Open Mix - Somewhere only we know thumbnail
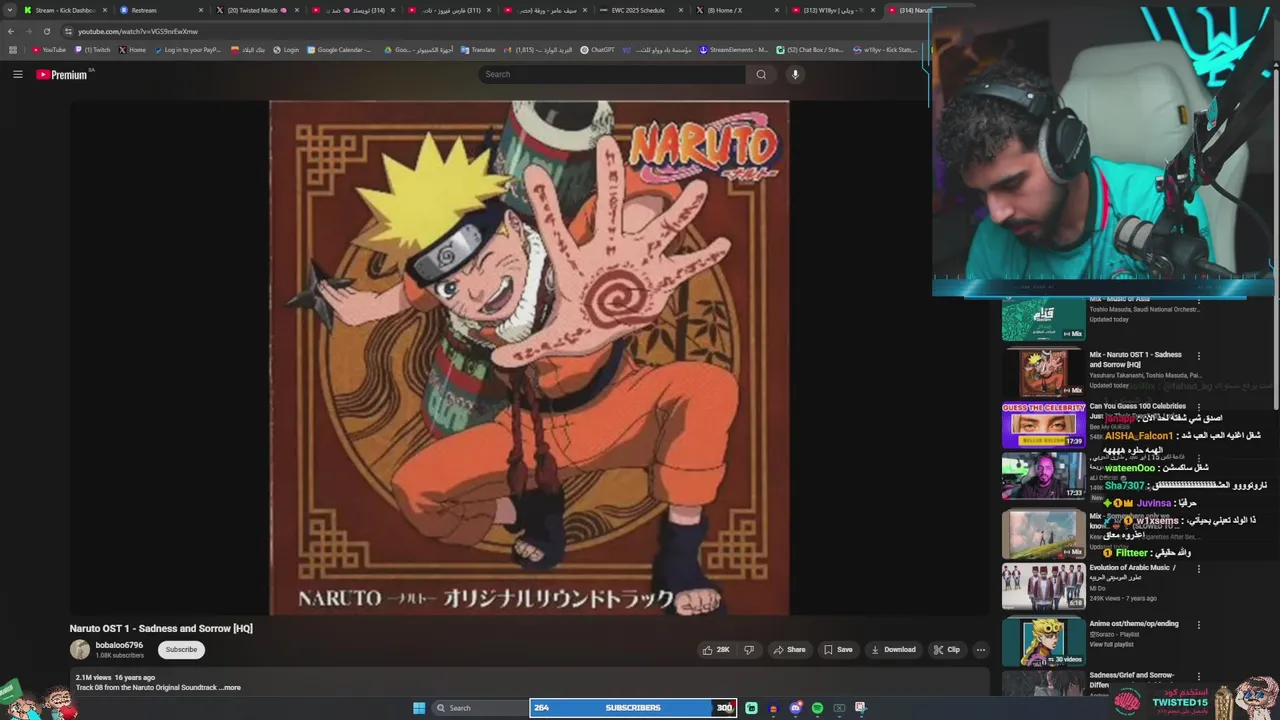This screenshot has width=1280, height=720. click(x=1043, y=535)
